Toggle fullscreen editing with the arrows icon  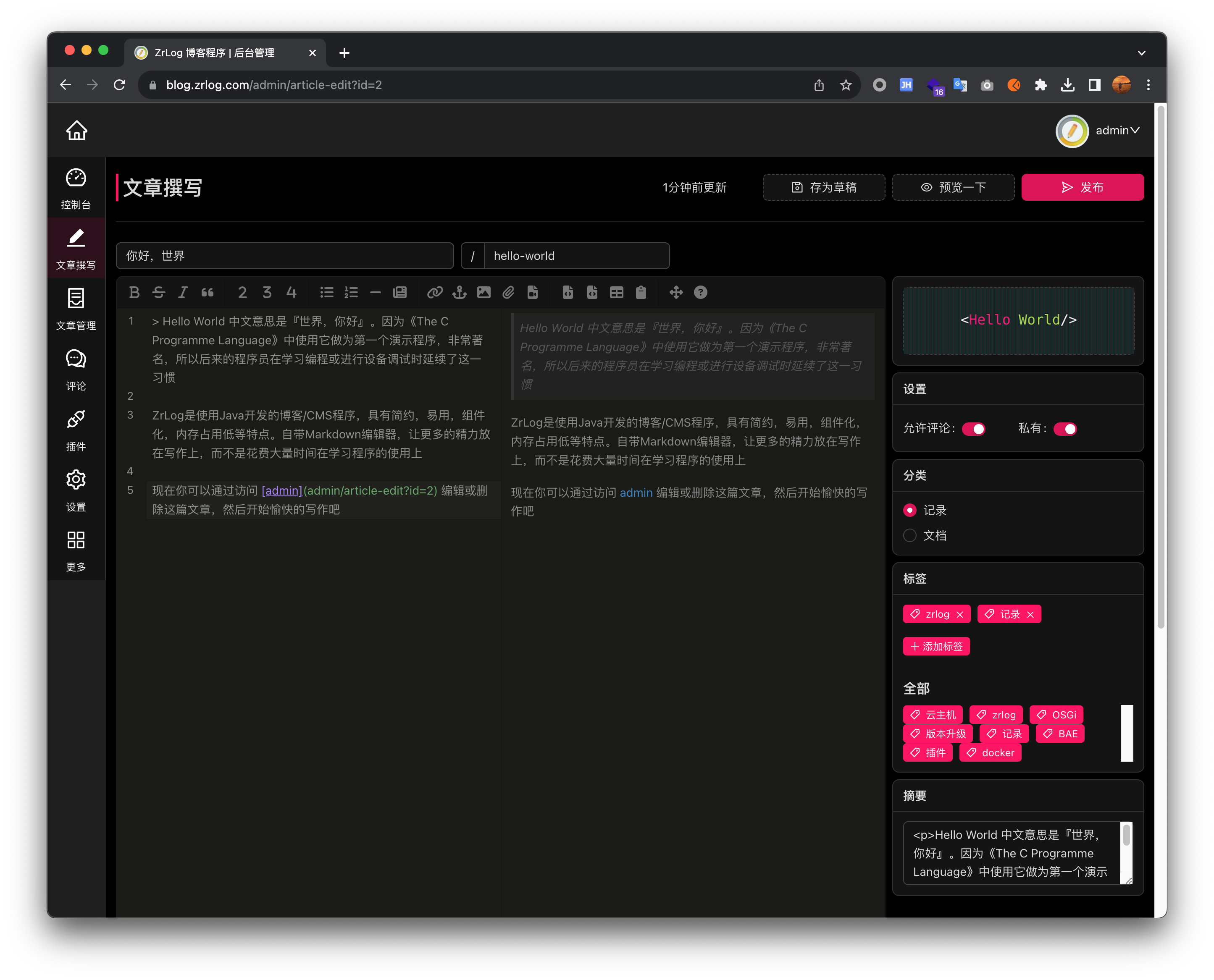(676, 292)
